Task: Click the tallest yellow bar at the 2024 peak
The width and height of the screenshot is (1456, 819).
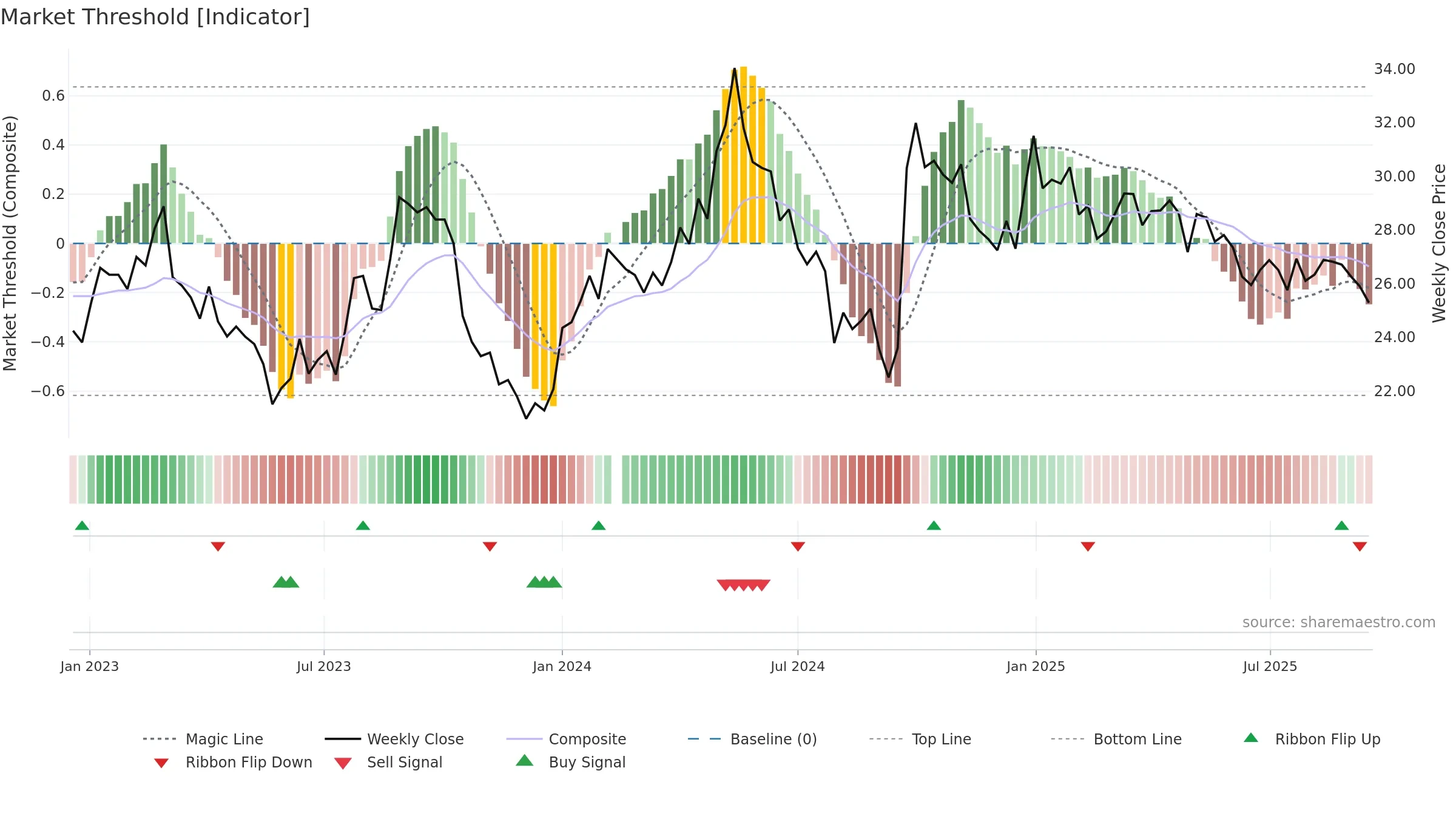Action: point(744,155)
